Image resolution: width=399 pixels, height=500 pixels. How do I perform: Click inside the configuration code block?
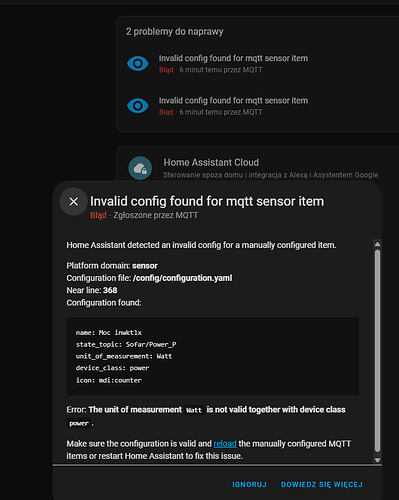coord(213,356)
